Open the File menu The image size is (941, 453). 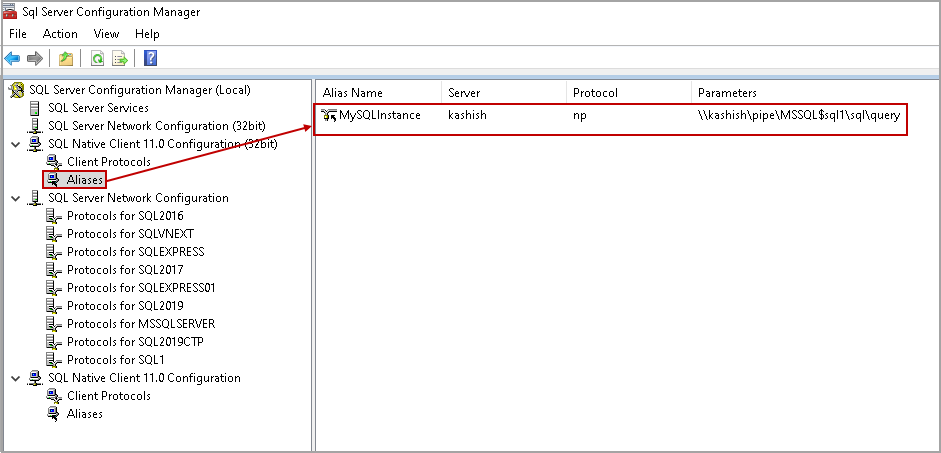18,34
